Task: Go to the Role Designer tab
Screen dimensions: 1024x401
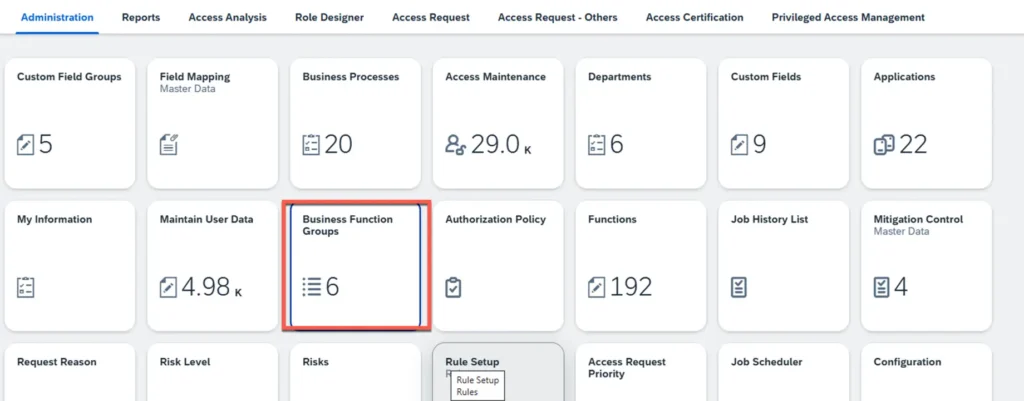Action: click(x=329, y=17)
